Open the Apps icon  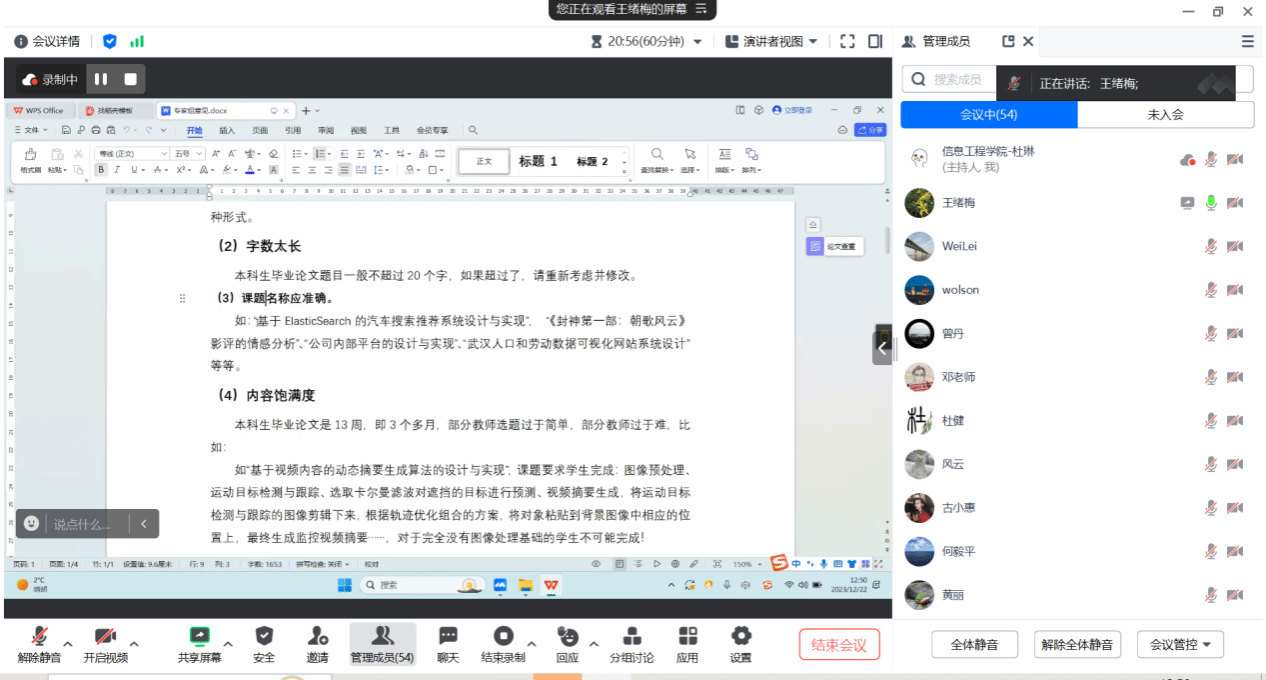point(687,637)
